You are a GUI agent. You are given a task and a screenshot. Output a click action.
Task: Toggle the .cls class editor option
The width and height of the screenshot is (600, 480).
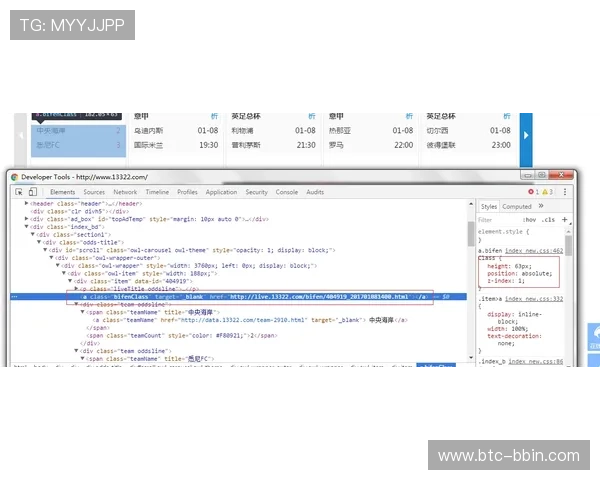pos(548,219)
